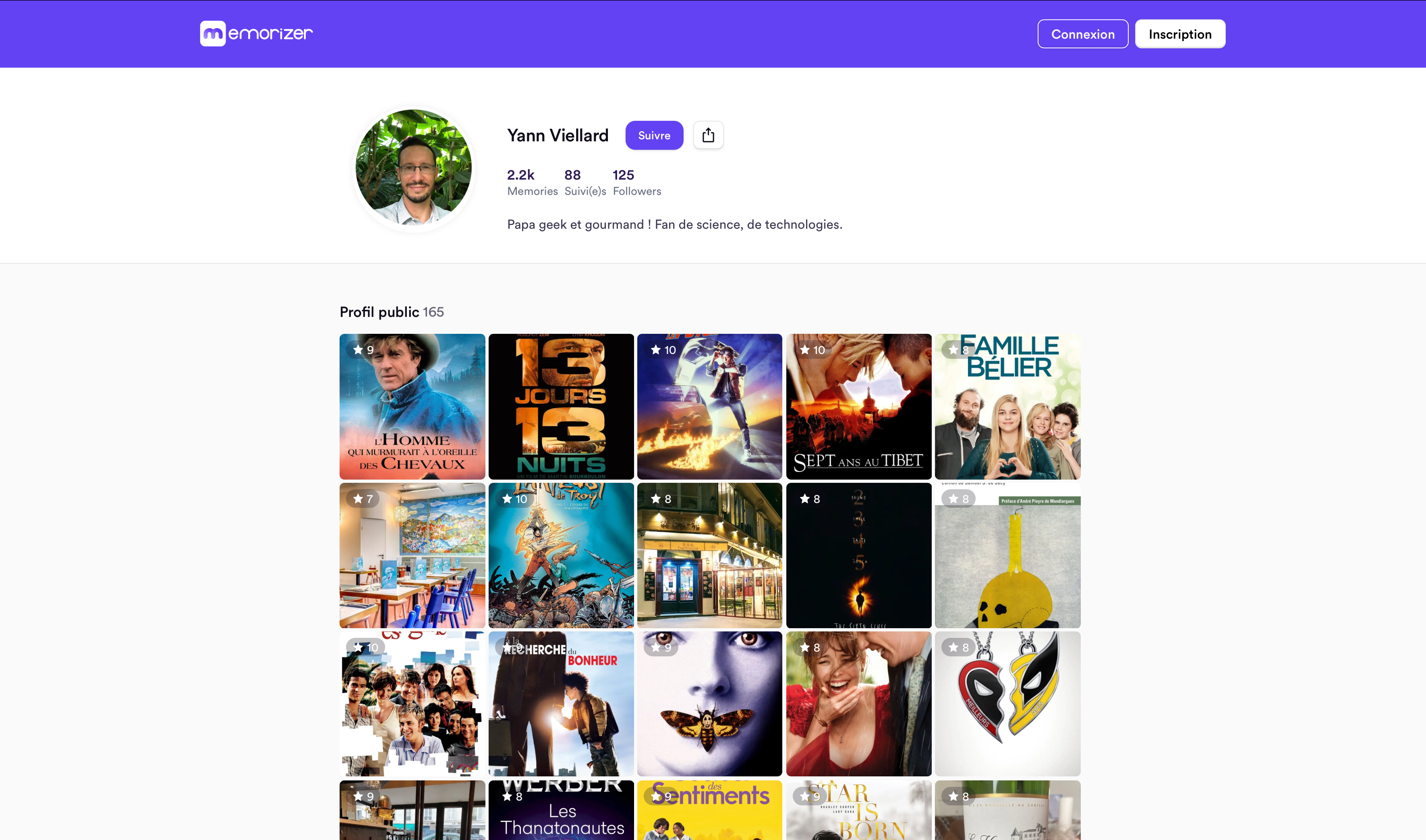The image size is (1426, 840).
Task: Open the Sept ans au Tibet poster
Action: [x=859, y=406]
